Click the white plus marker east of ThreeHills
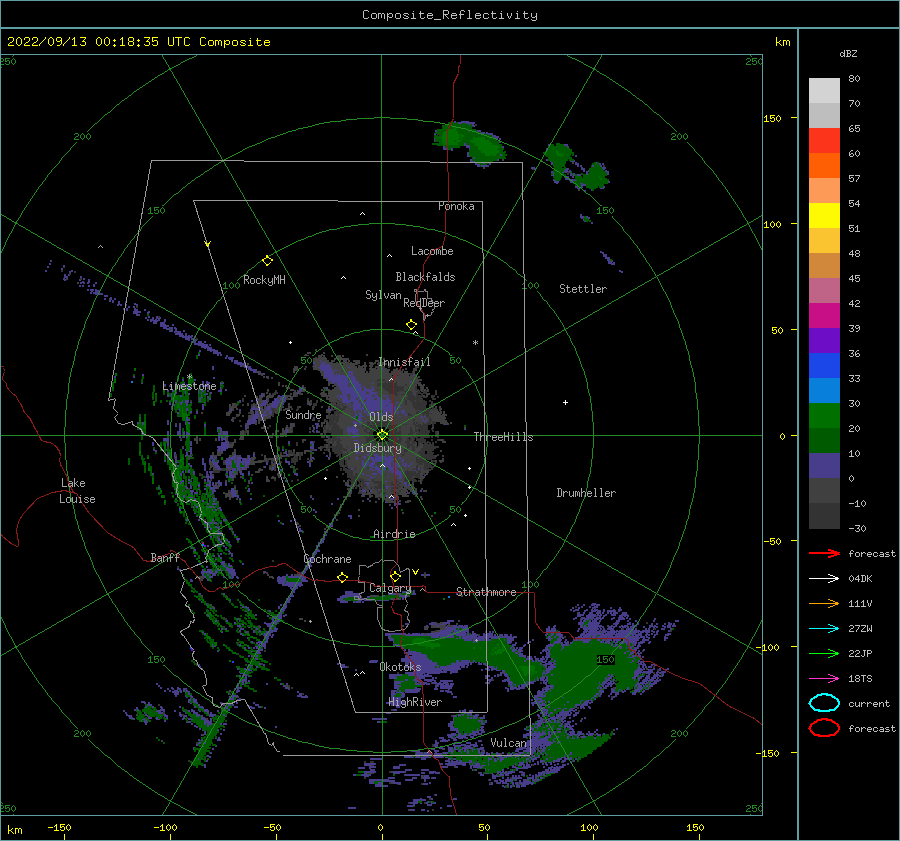 tap(565, 402)
